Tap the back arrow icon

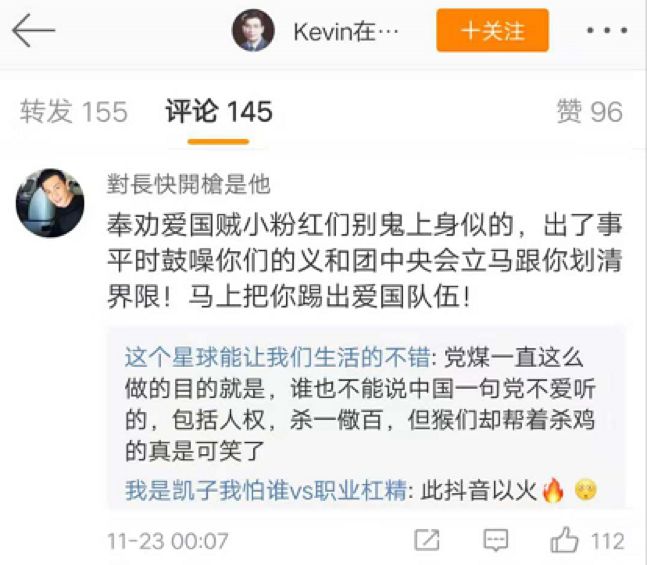coord(33,30)
